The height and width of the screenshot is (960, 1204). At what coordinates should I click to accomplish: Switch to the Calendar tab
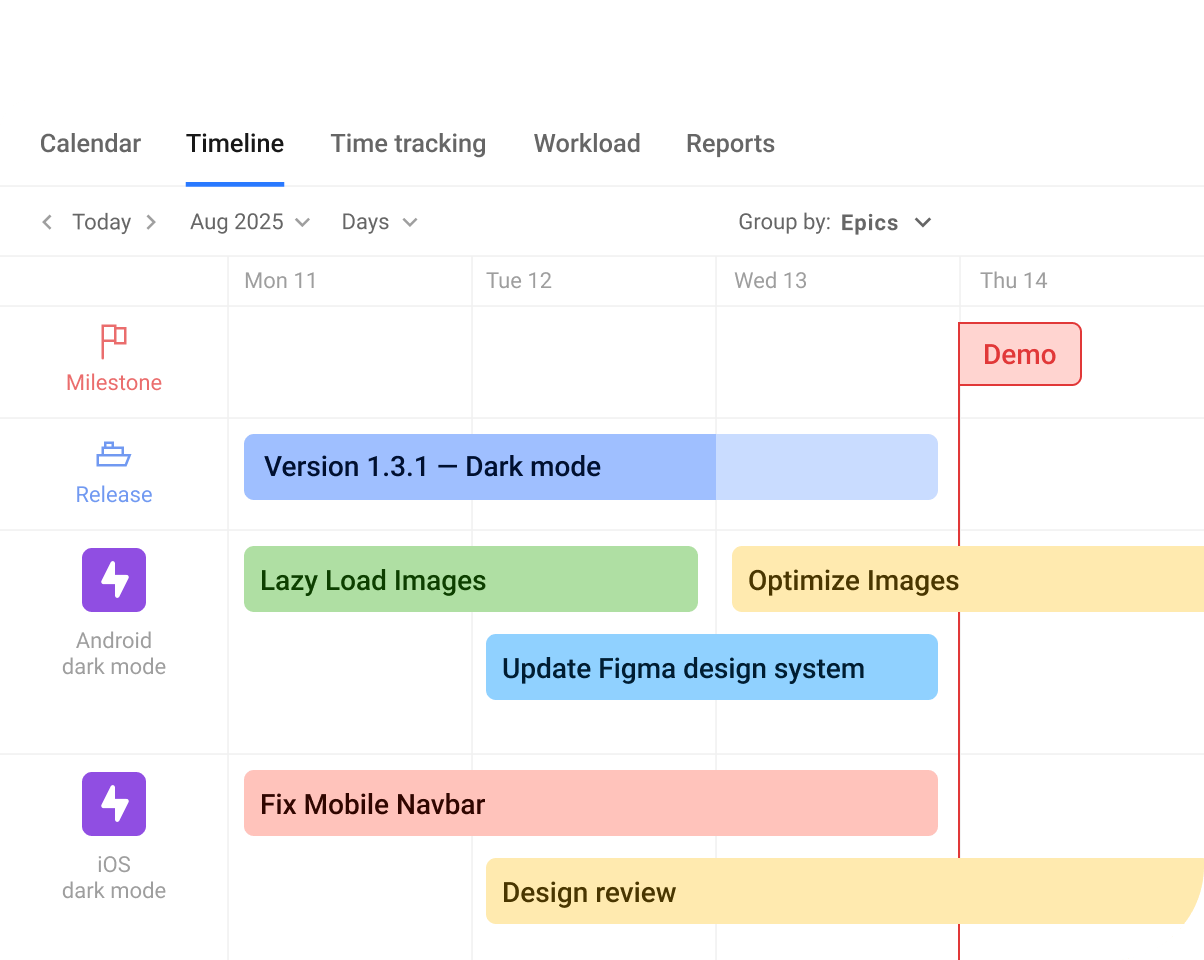coord(89,143)
